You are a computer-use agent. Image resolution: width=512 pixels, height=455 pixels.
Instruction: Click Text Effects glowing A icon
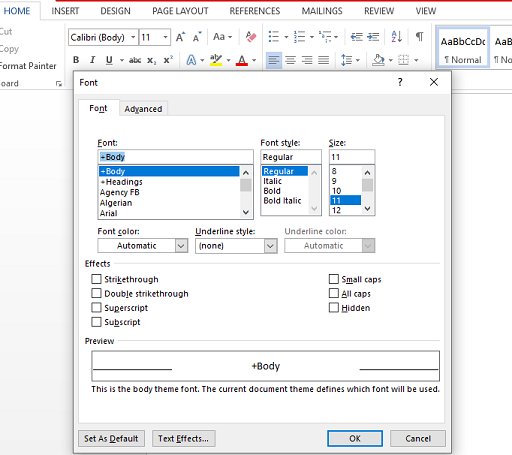click(191, 60)
